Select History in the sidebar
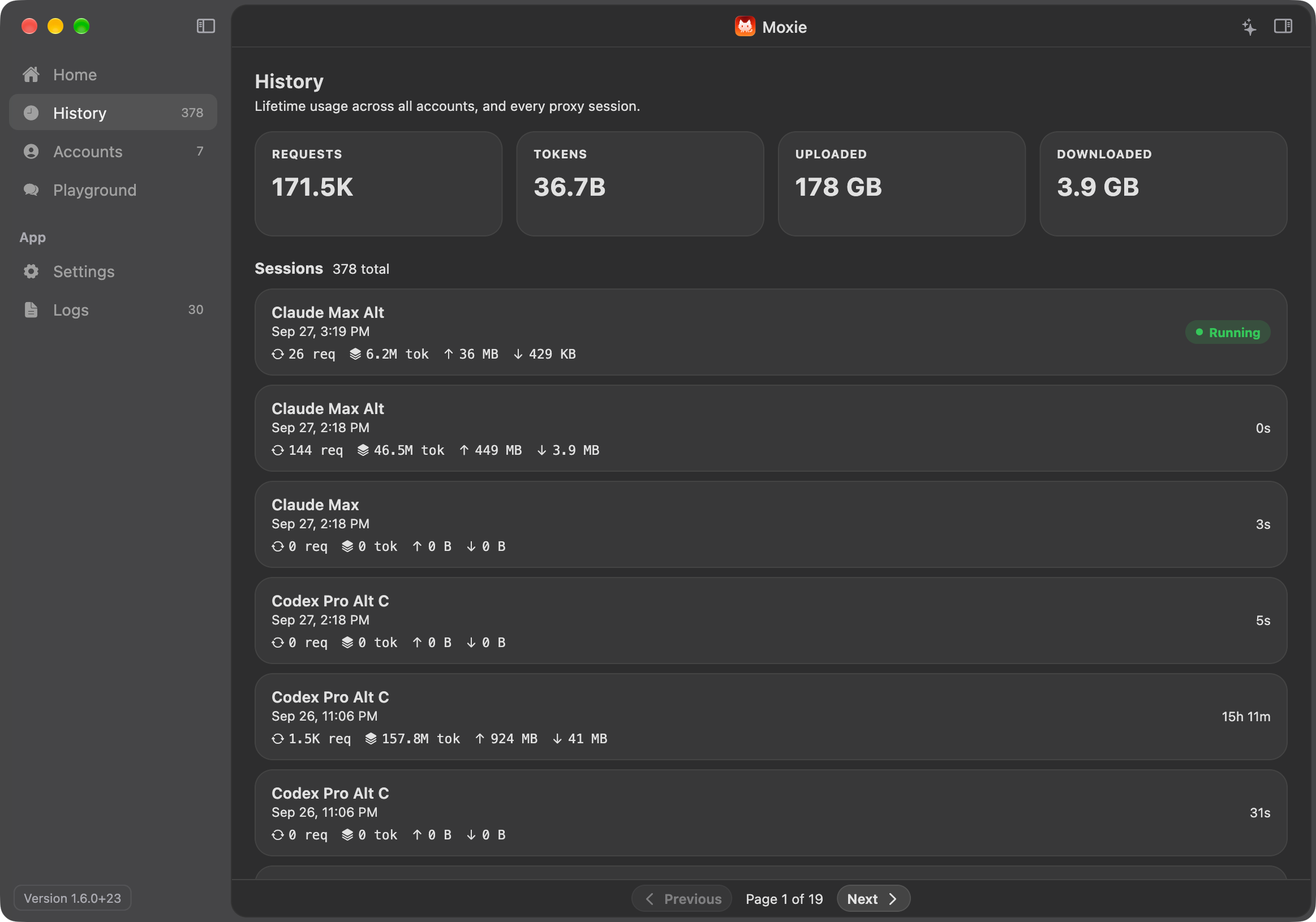Screen dimensions: 1316x922 click(x=113, y=113)
